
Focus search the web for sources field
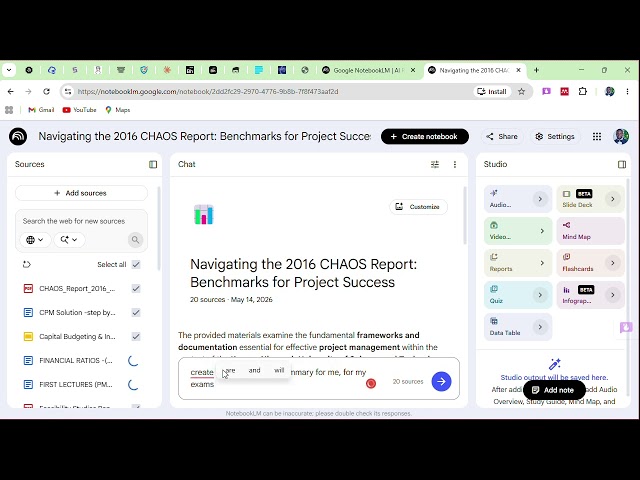(74, 221)
